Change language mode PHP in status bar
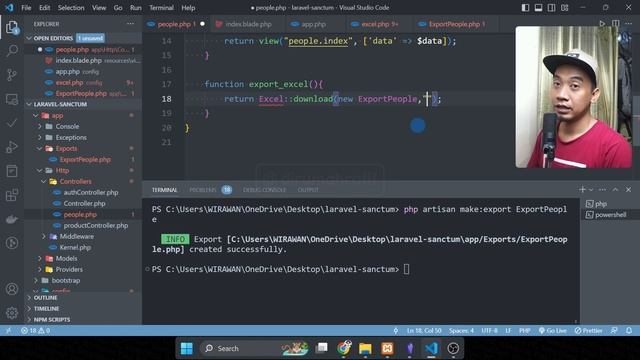Screen dimensions: 640x360 [524, 331]
